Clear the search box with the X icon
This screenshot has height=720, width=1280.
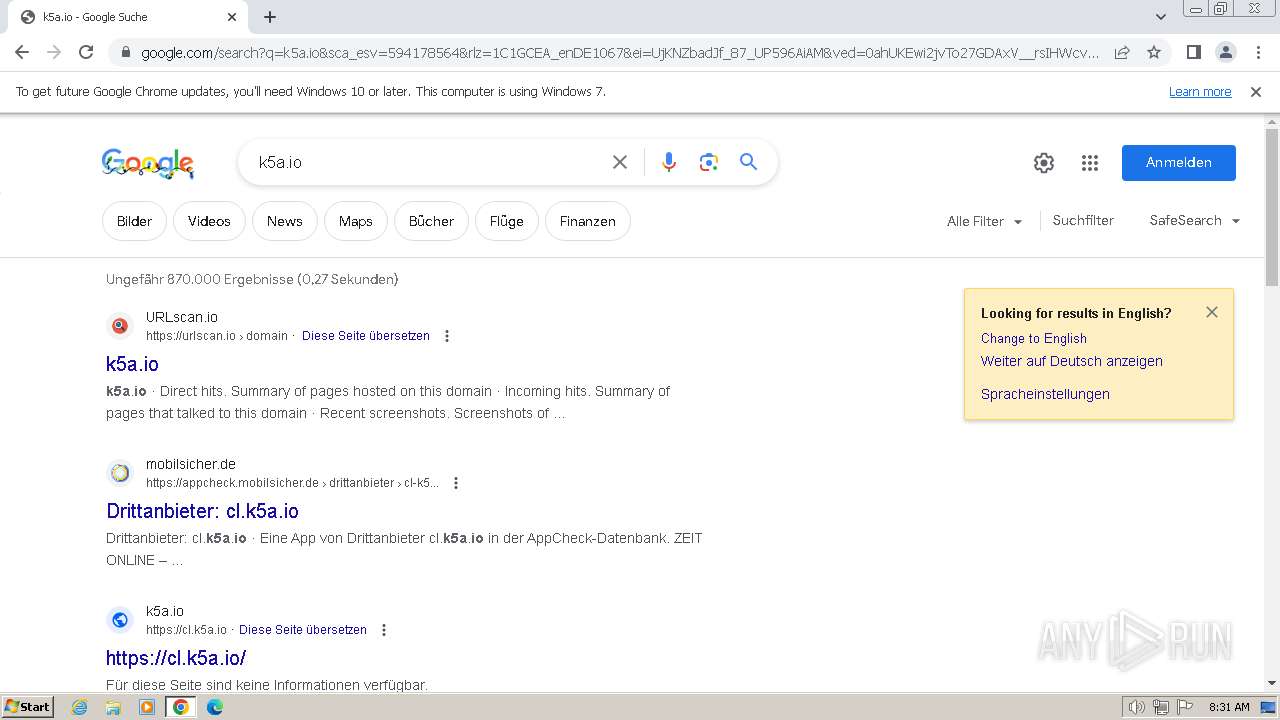coord(620,162)
